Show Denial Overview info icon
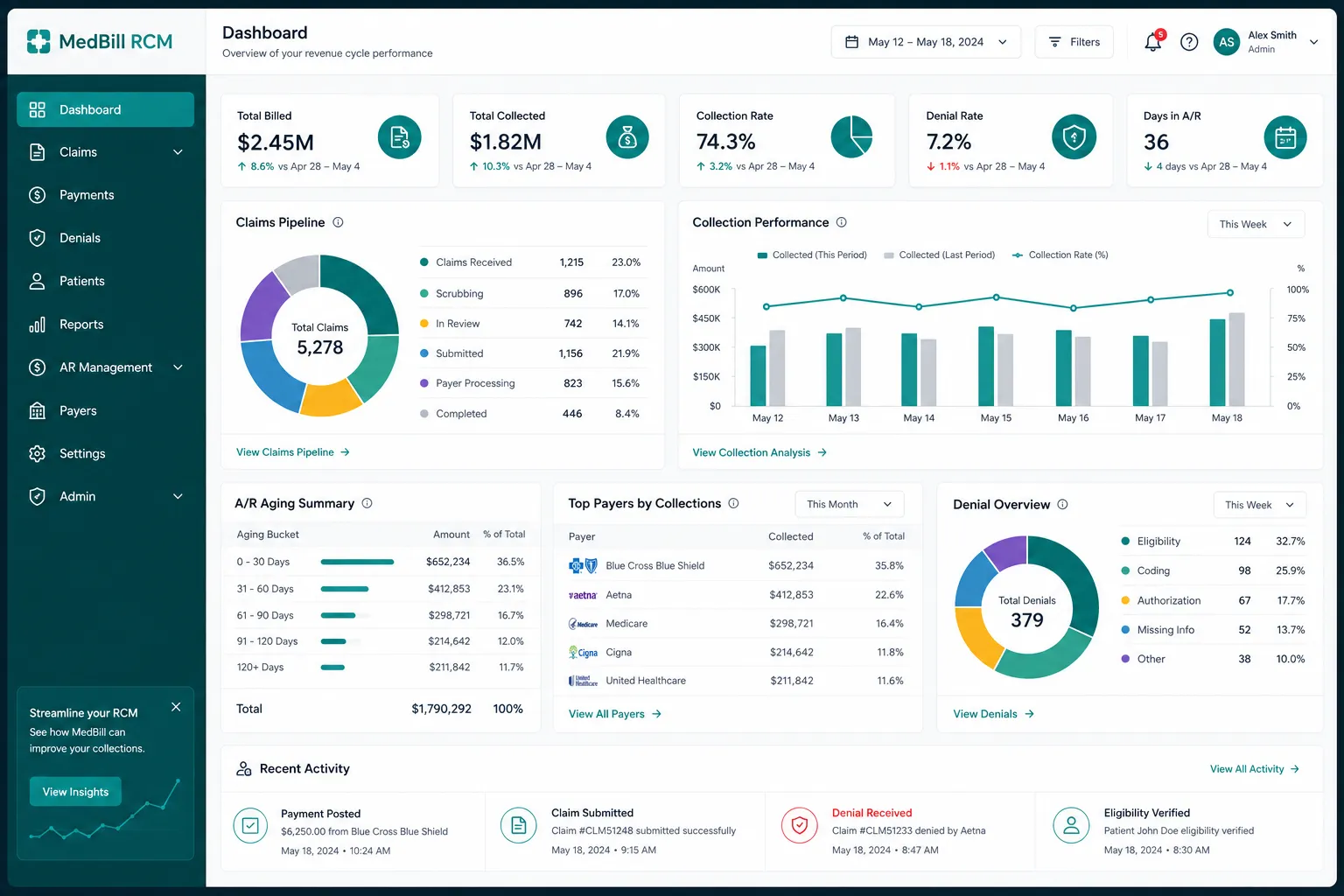Screen dimensions: 1344x896 (x=1062, y=504)
